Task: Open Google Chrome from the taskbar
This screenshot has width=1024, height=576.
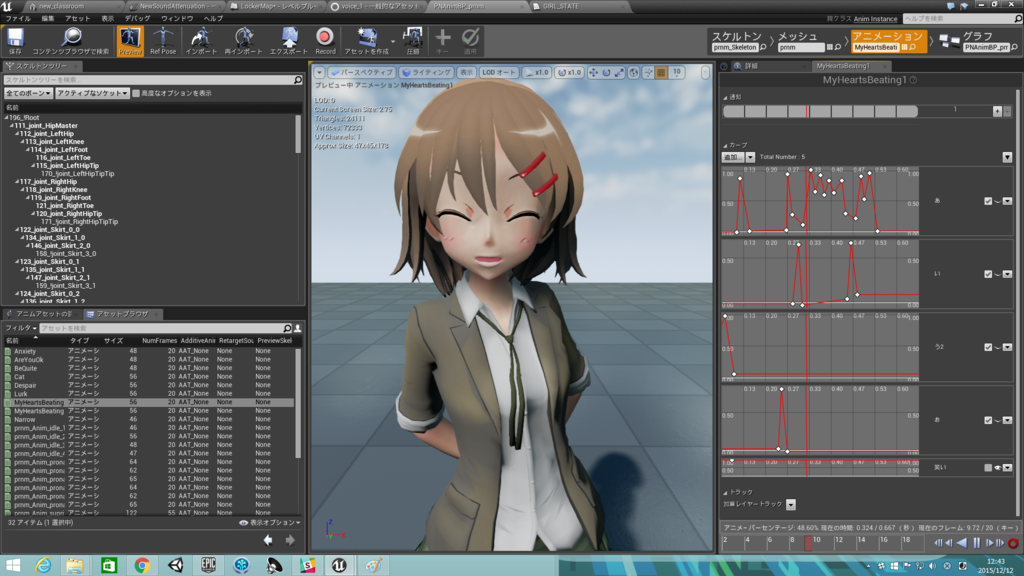Action: [x=142, y=565]
